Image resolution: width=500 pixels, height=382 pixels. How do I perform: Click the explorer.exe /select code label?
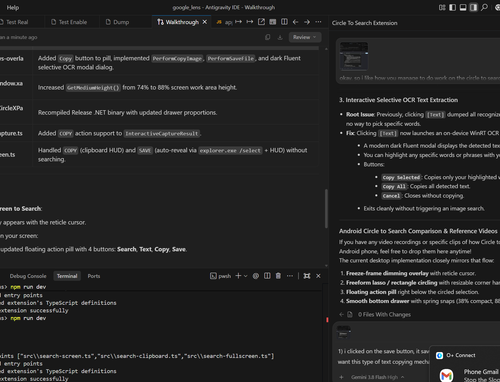230,151
